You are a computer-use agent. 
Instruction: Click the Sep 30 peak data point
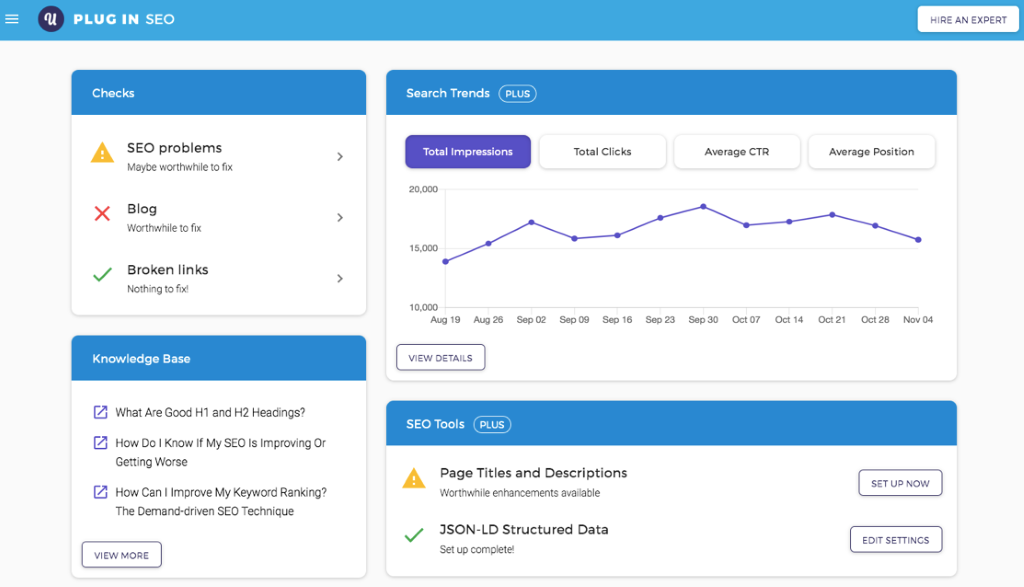(703, 206)
